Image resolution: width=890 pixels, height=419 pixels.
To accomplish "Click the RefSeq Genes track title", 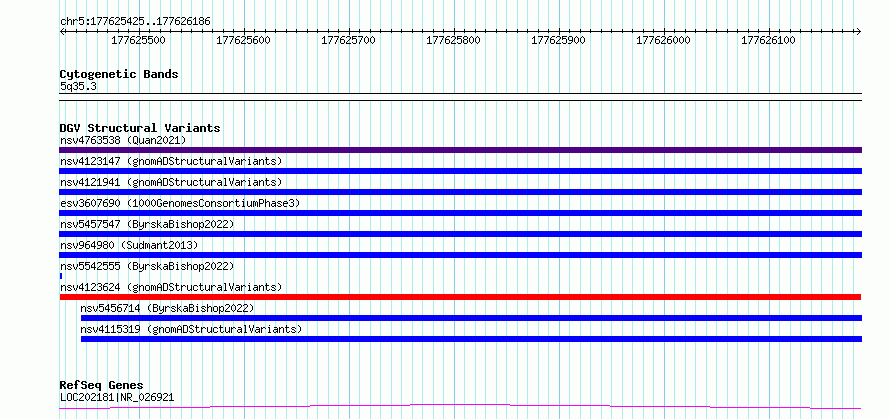I will [x=102, y=386].
